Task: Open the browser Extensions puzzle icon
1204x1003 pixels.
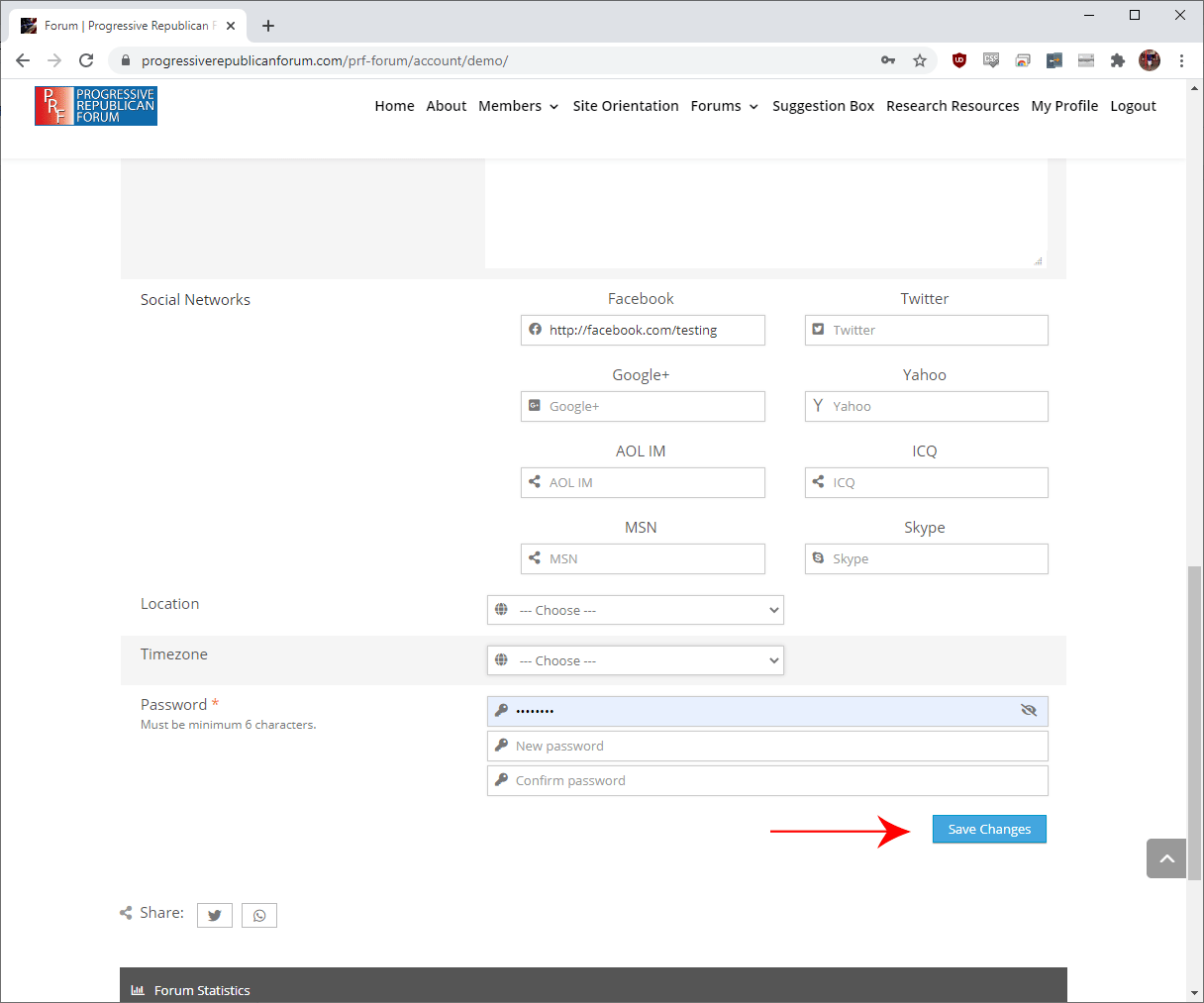Action: [x=1118, y=60]
